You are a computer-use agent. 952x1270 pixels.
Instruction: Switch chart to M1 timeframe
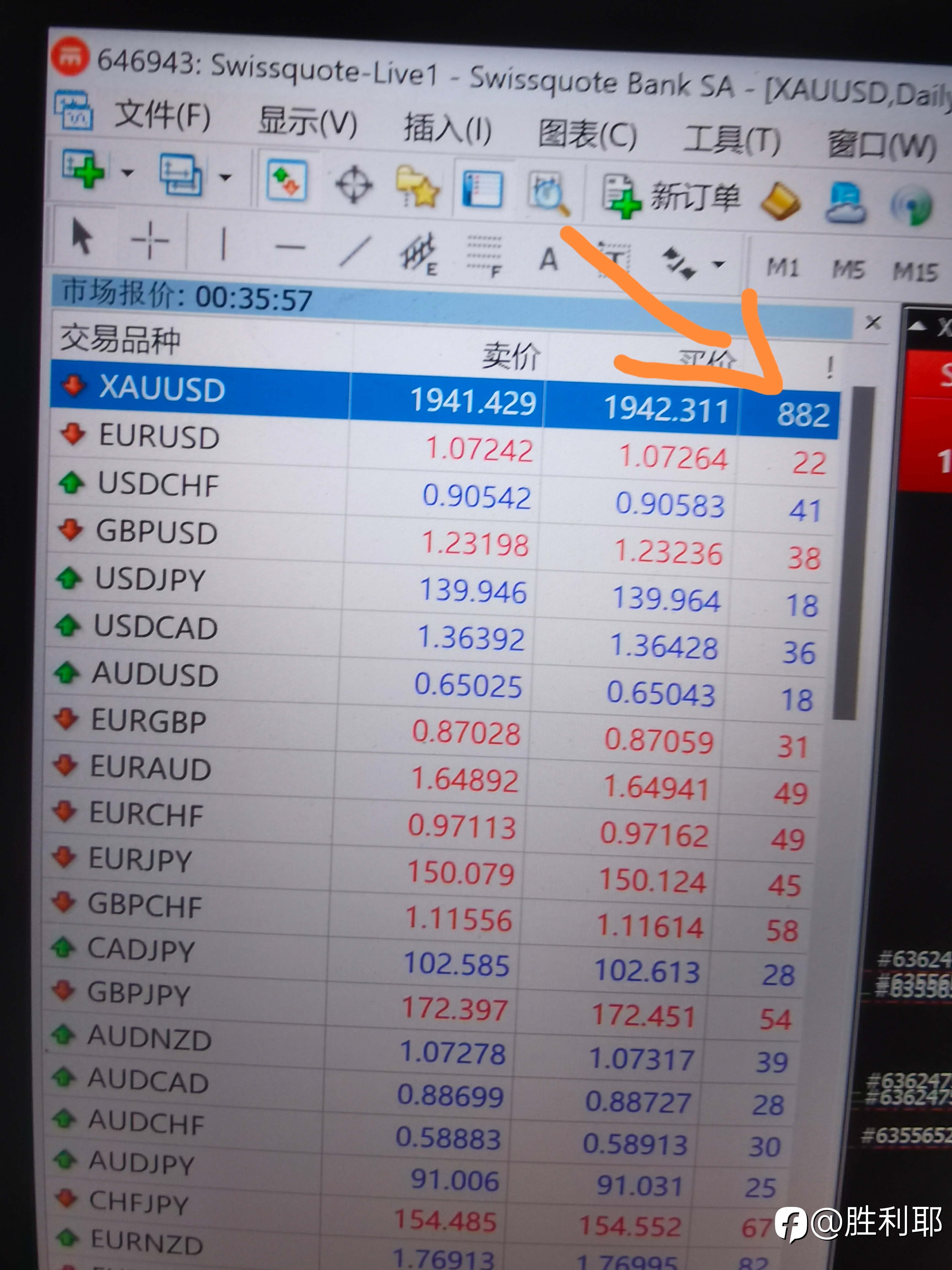(x=783, y=268)
